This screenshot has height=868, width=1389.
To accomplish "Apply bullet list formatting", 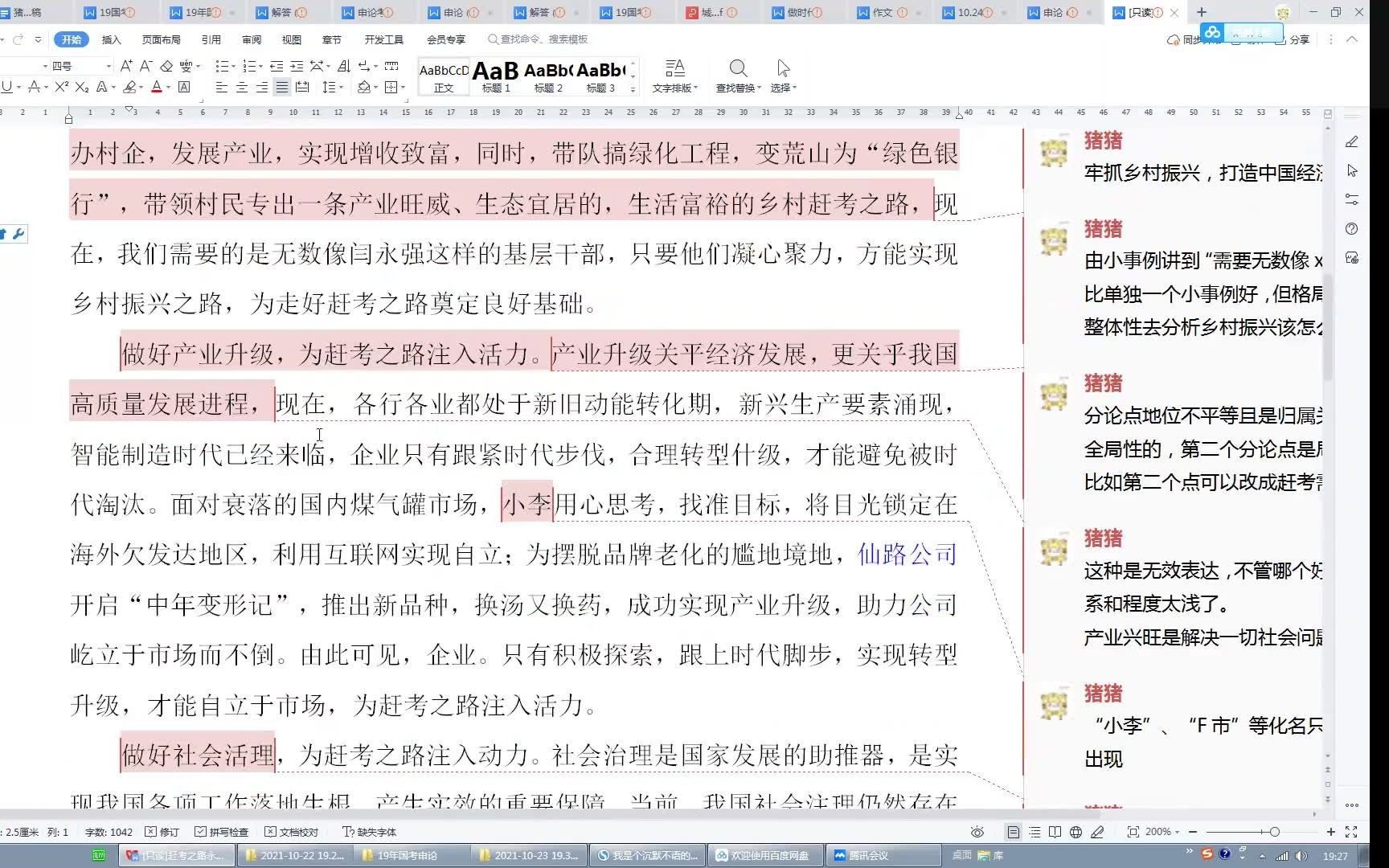I will [223, 66].
